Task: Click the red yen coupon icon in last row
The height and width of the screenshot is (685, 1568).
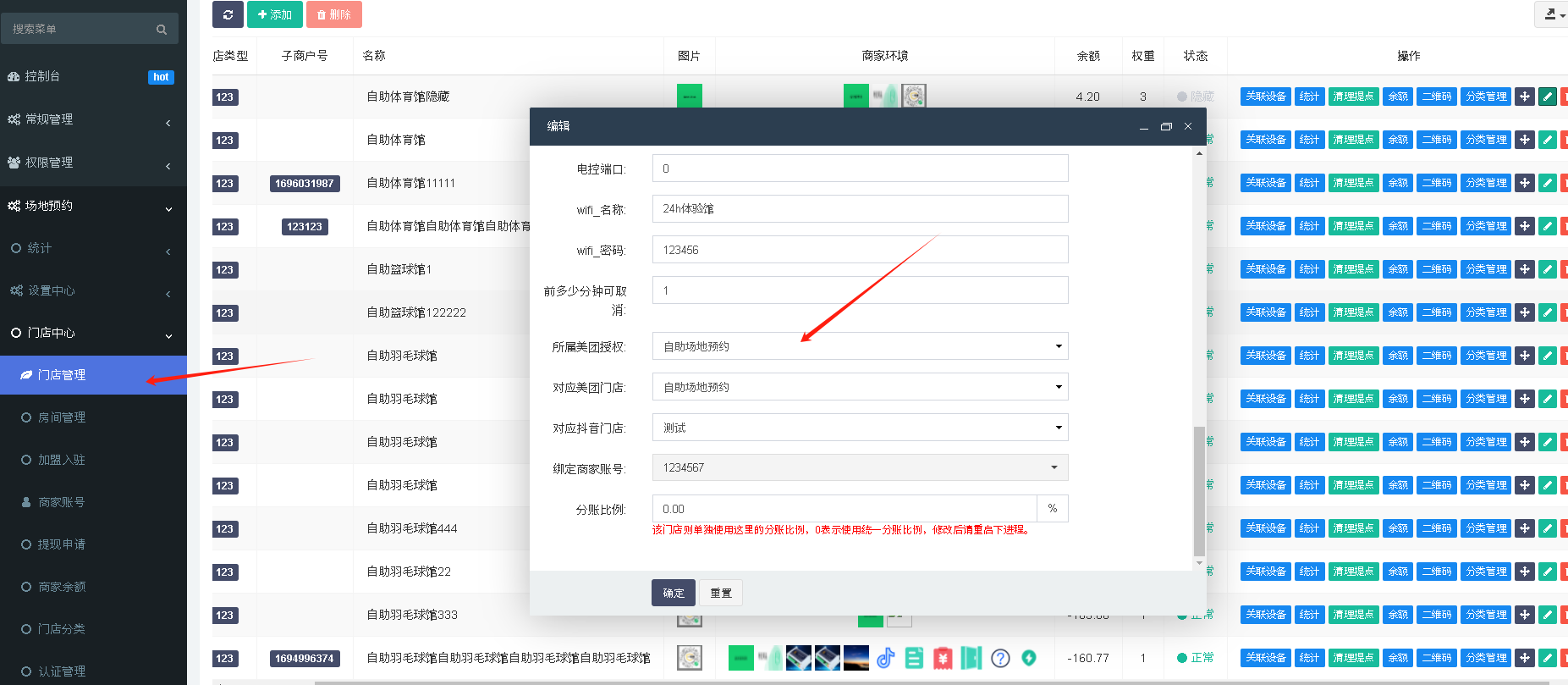Action: [x=943, y=658]
